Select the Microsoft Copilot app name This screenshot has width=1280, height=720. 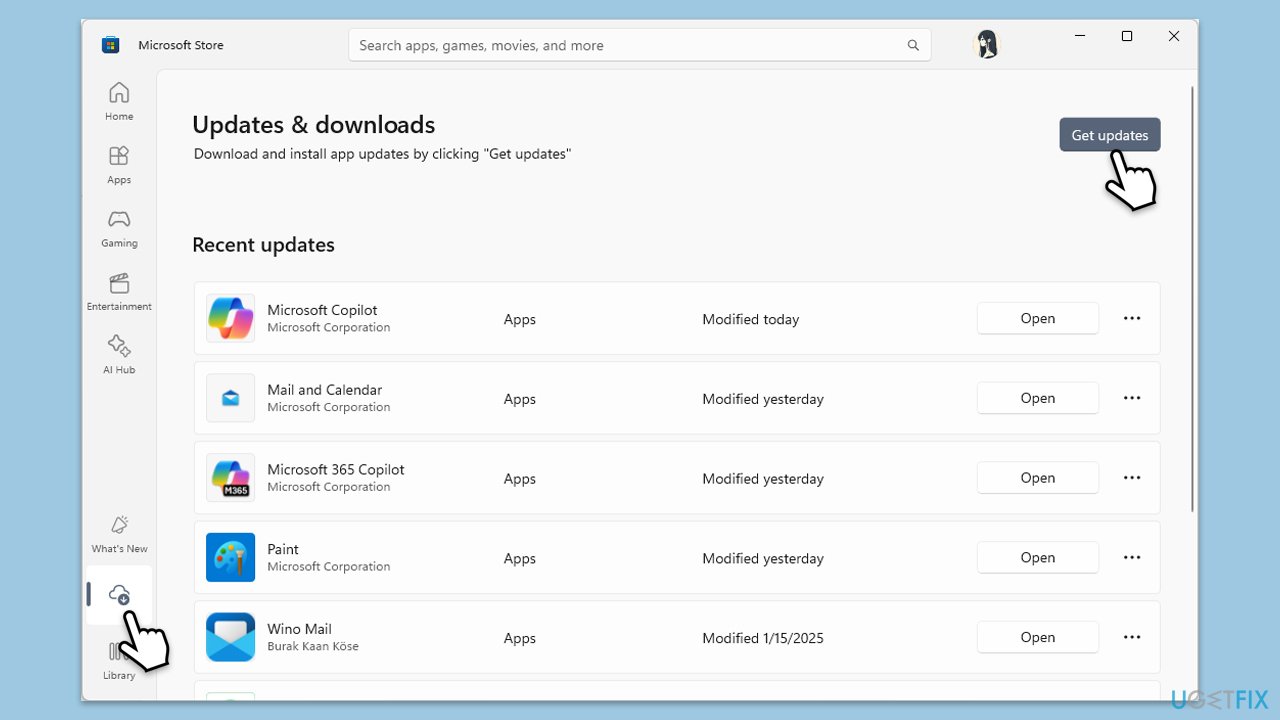pos(322,310)
